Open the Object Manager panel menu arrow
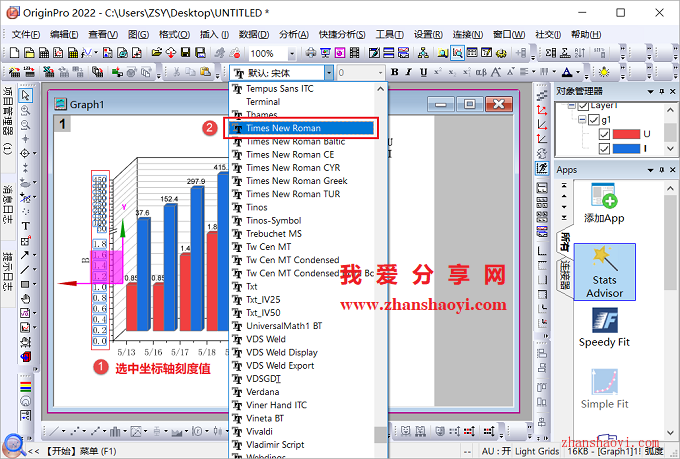 click(x=651, y=92)
